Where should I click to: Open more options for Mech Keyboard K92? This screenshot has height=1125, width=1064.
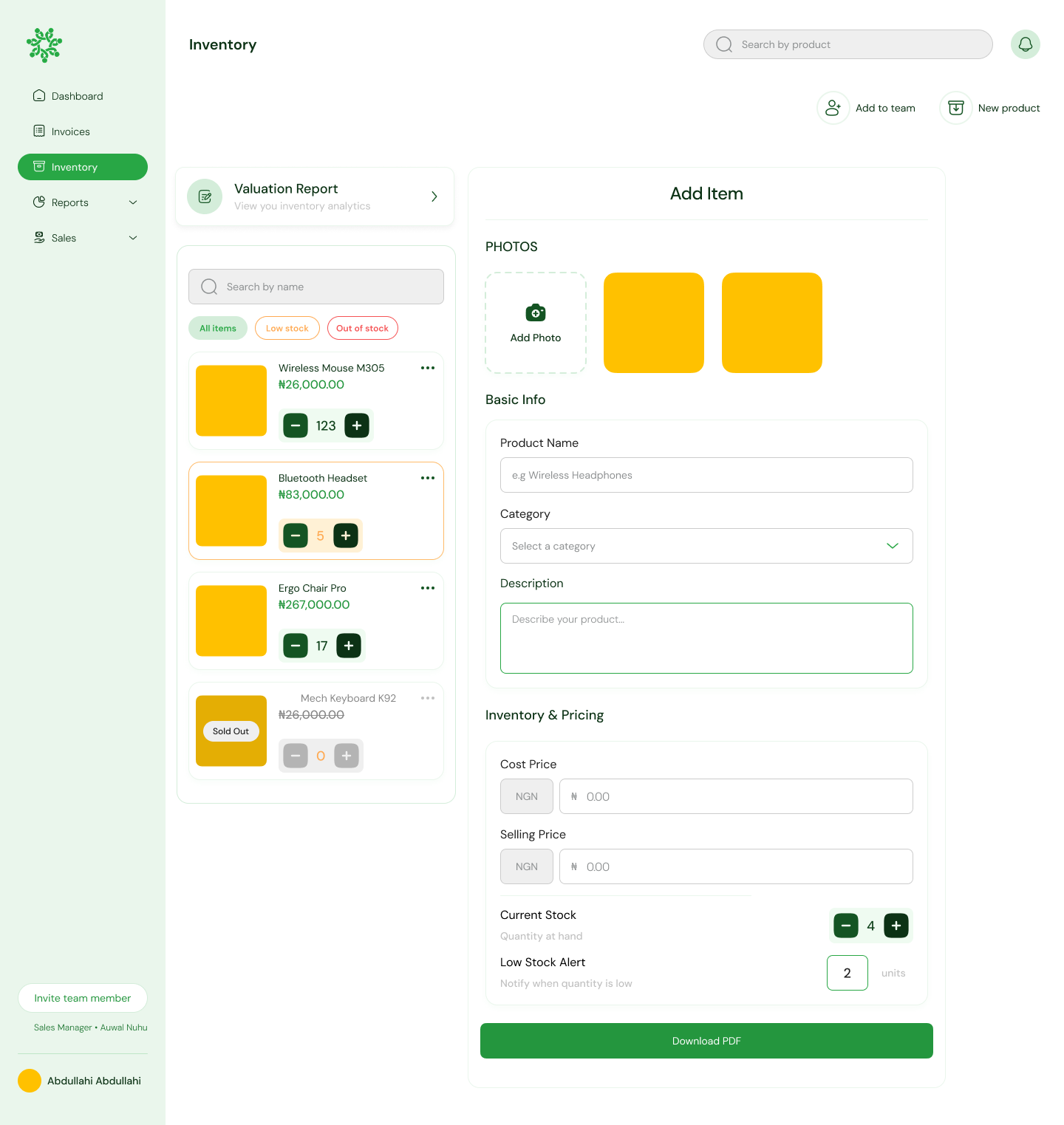pyautogui.click(x=428, y=698)
